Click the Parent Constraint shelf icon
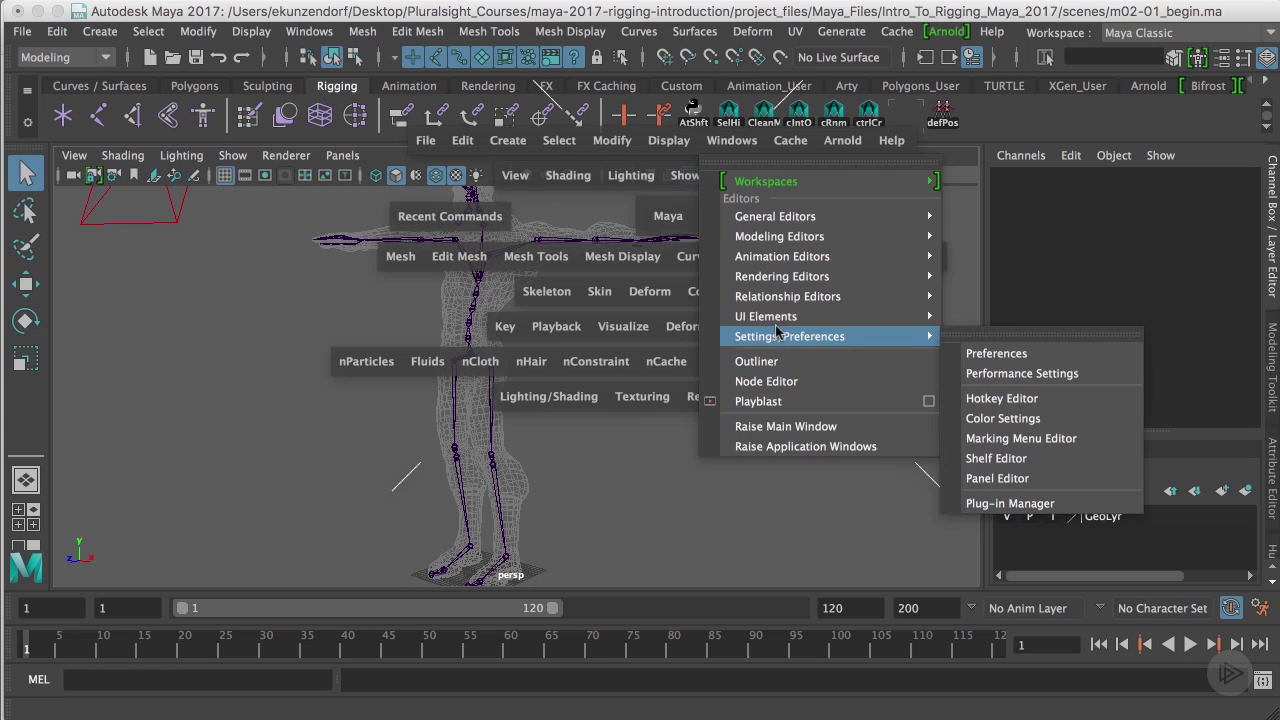The image size is (1280, 720). click(x=401, y=116)
